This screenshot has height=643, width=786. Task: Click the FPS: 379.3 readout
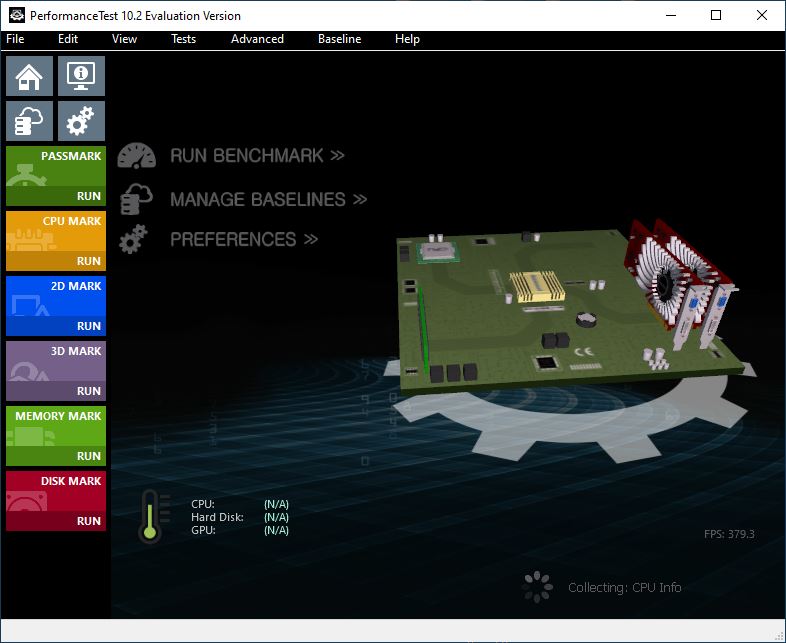(x=729, y=534)
